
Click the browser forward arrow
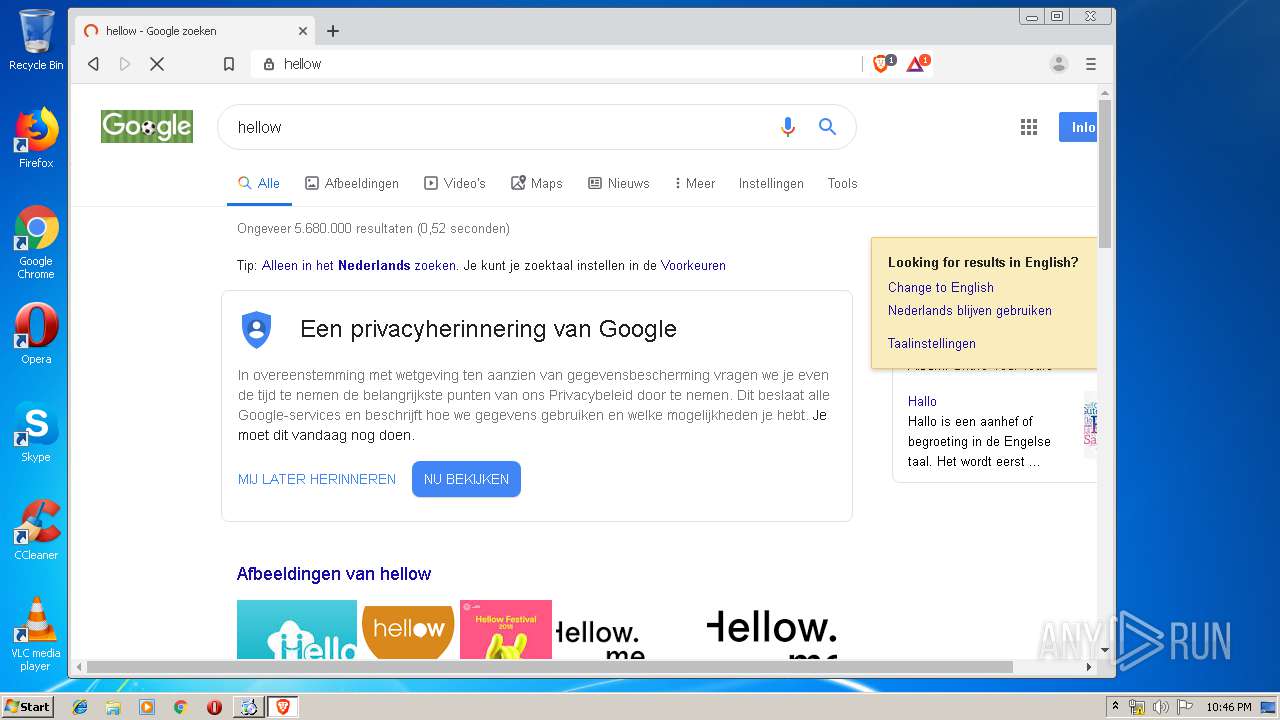coord(125,64)
